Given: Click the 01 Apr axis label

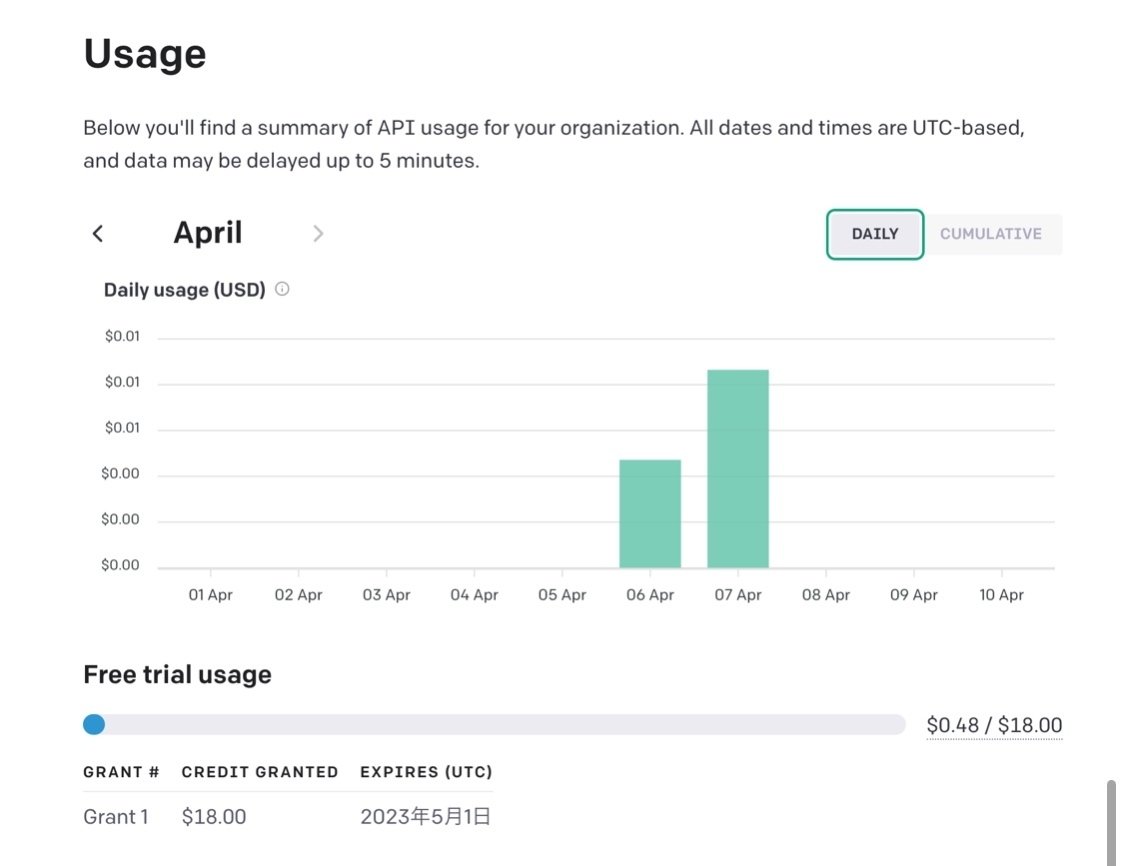Looking at the screenshot, I should pyautogui.click(x=210, y=595).
